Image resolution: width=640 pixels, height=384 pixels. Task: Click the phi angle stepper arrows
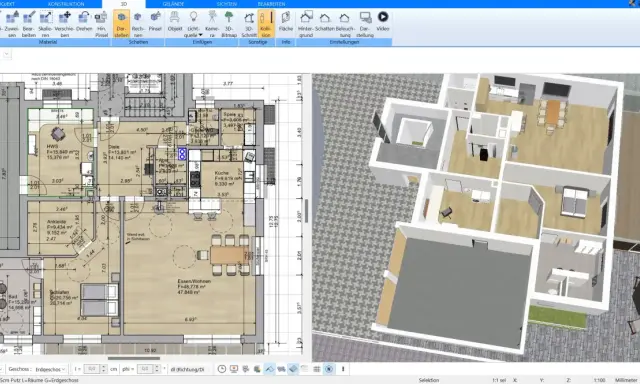tap(157, 369)
